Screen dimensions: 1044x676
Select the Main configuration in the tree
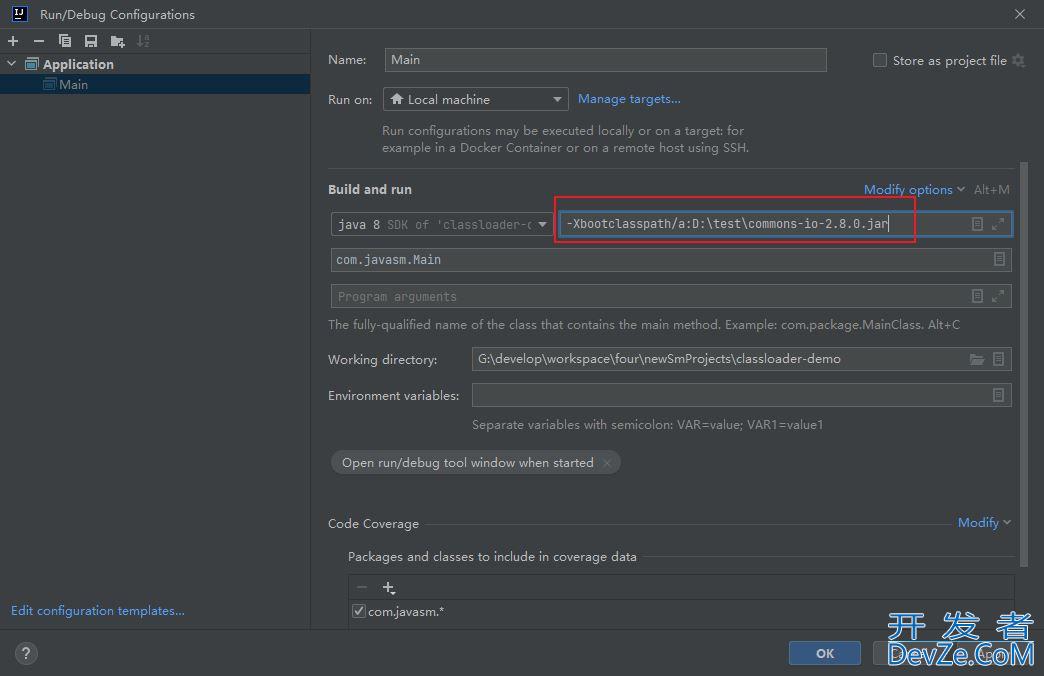coord(155,84)
